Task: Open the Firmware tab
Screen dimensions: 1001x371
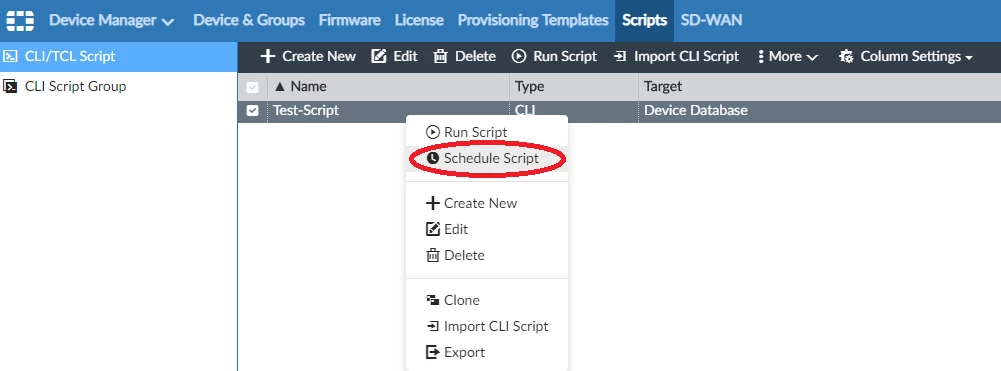Action: tap(350, 20)
